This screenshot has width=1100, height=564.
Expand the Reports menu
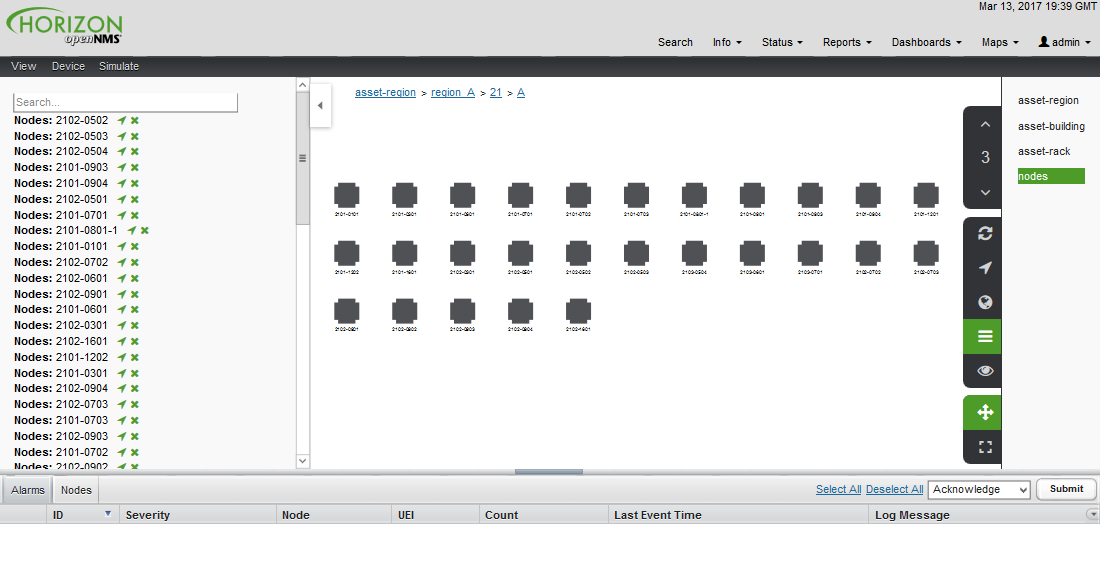pyautogui.click(x=846, y=42)
